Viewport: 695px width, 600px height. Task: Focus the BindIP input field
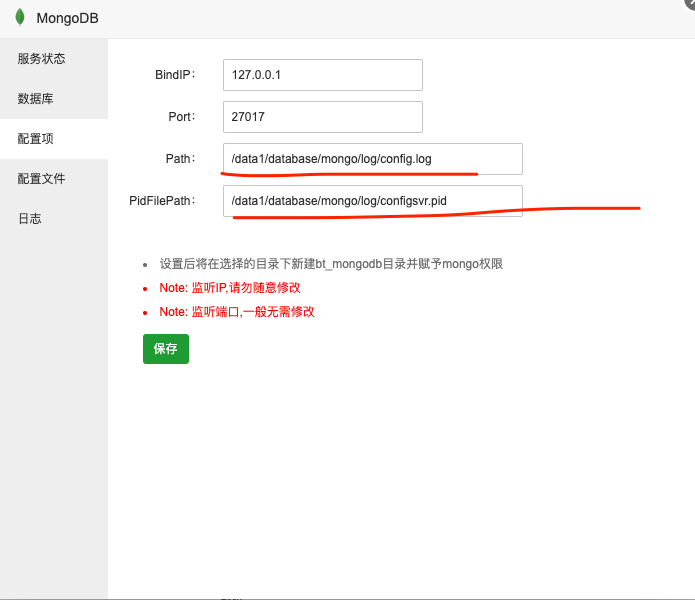[323, 75]
